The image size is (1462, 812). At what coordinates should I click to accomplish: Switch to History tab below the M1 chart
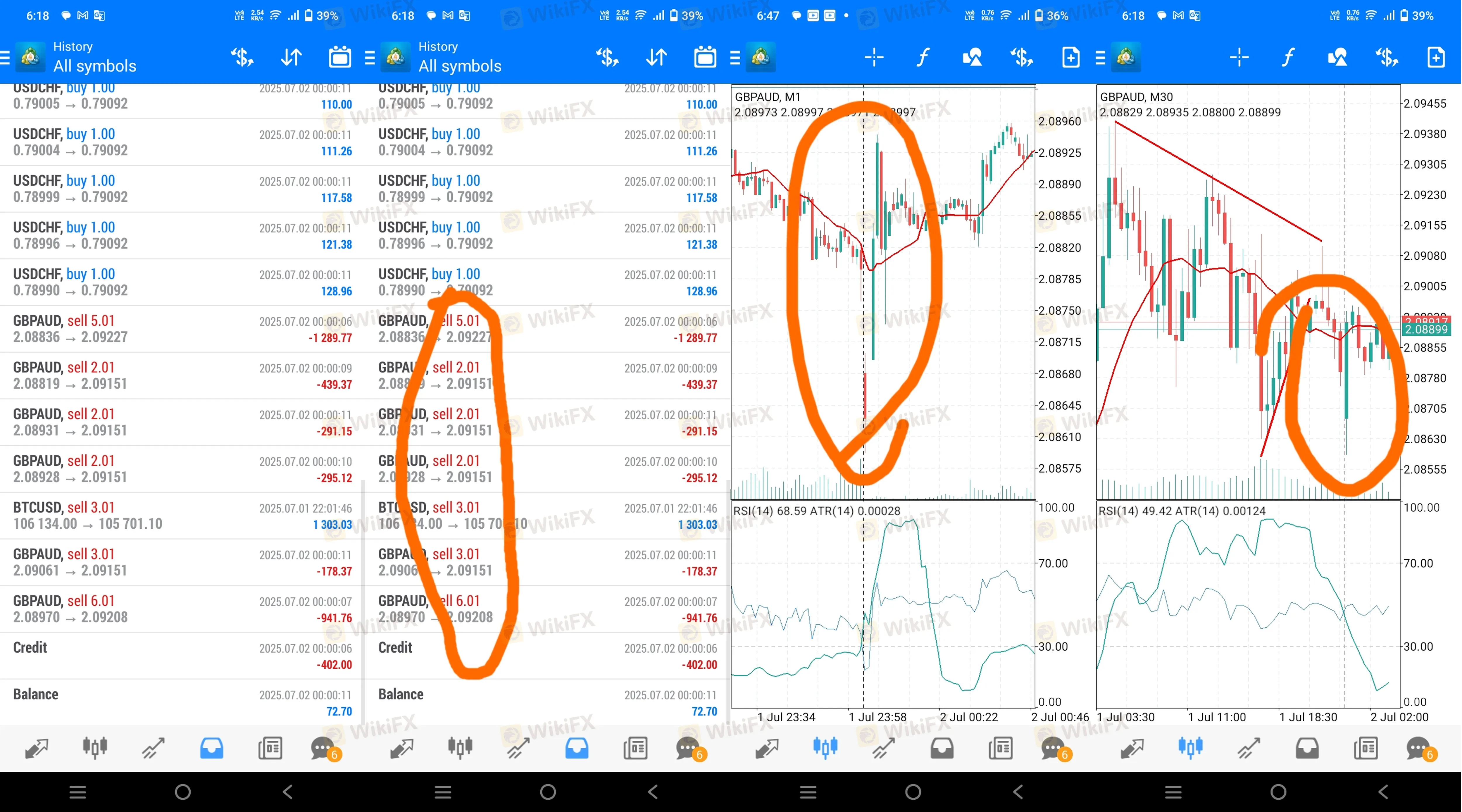coord(942,749)
